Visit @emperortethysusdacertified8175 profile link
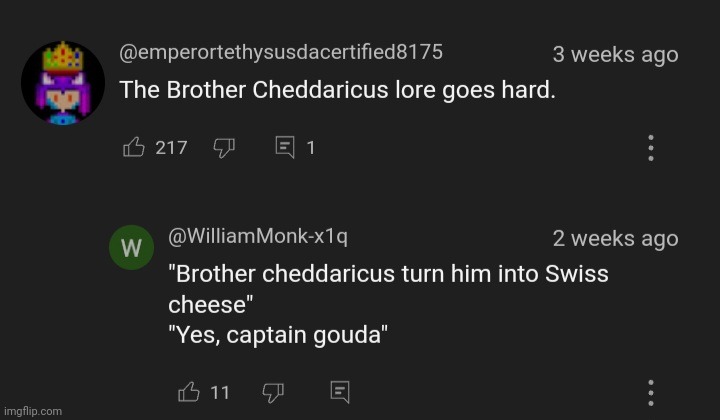Screen dimensions: 720x420 281,52
